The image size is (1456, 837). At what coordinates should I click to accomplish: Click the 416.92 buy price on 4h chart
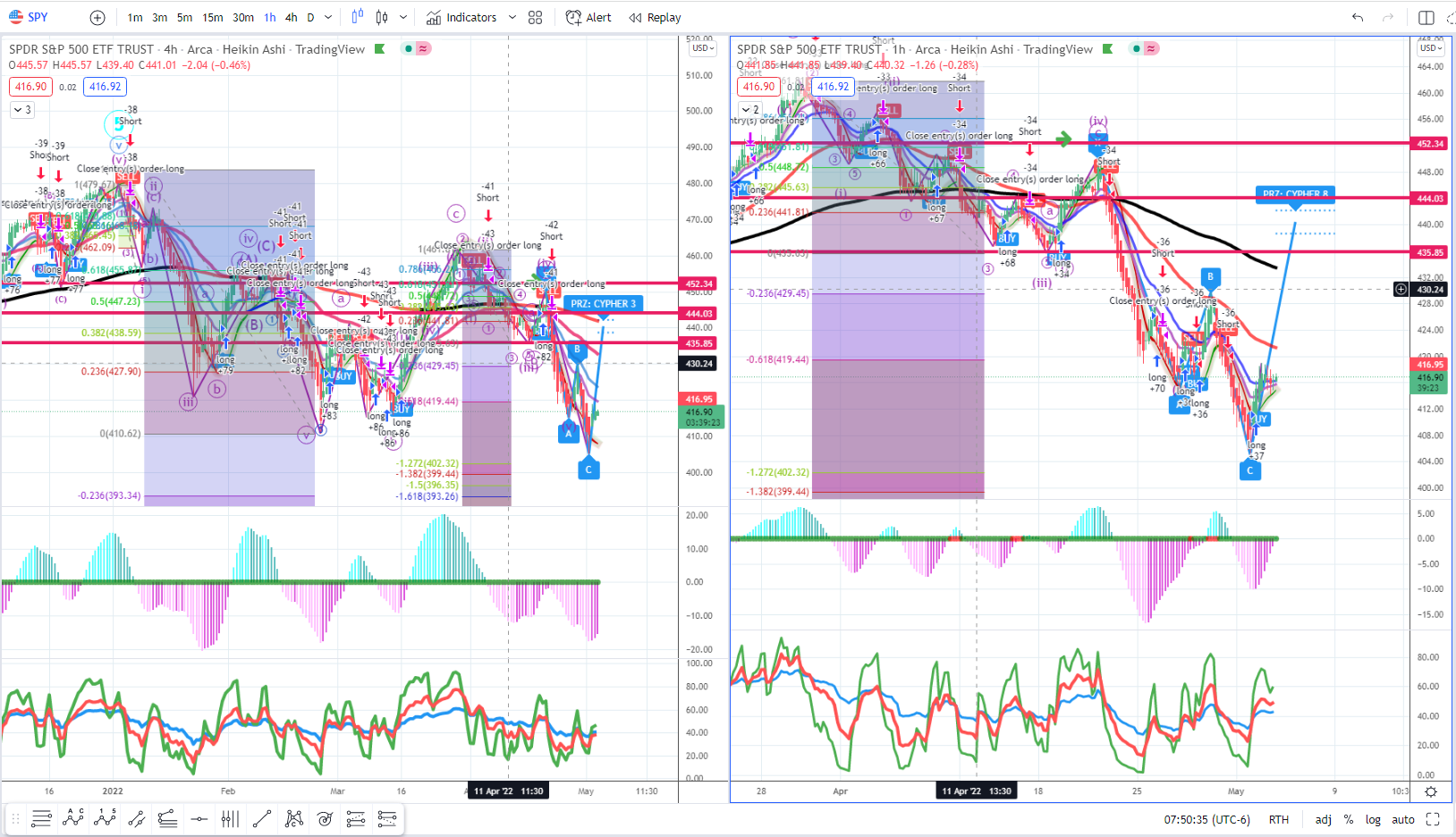pos(105,87)
